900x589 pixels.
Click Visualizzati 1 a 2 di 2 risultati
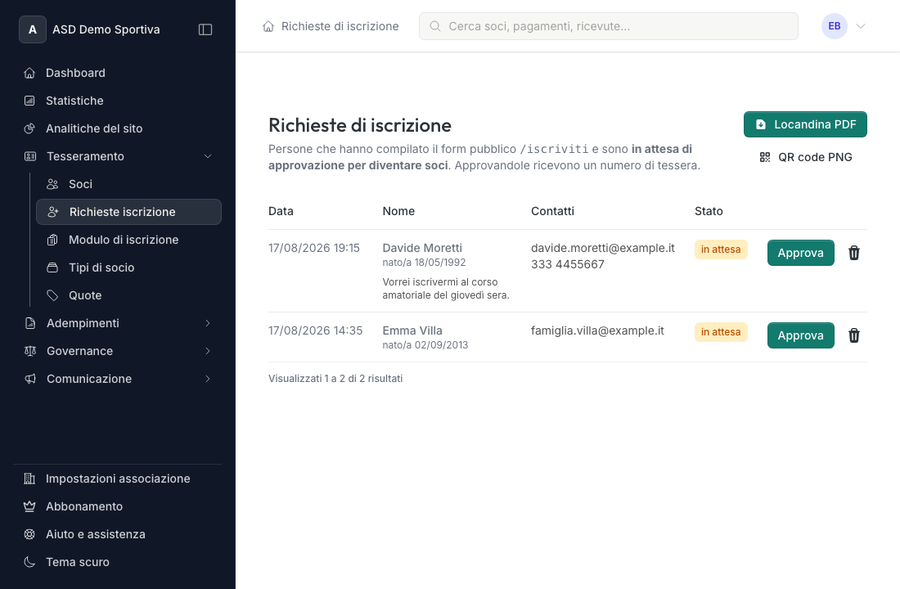335,378
